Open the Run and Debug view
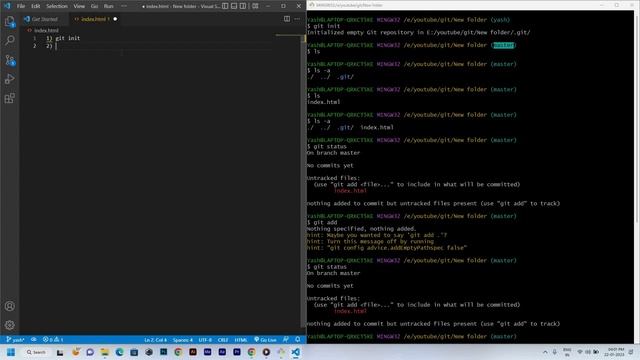The height and width of the screenshot is (360, 640). coord(9,79)
